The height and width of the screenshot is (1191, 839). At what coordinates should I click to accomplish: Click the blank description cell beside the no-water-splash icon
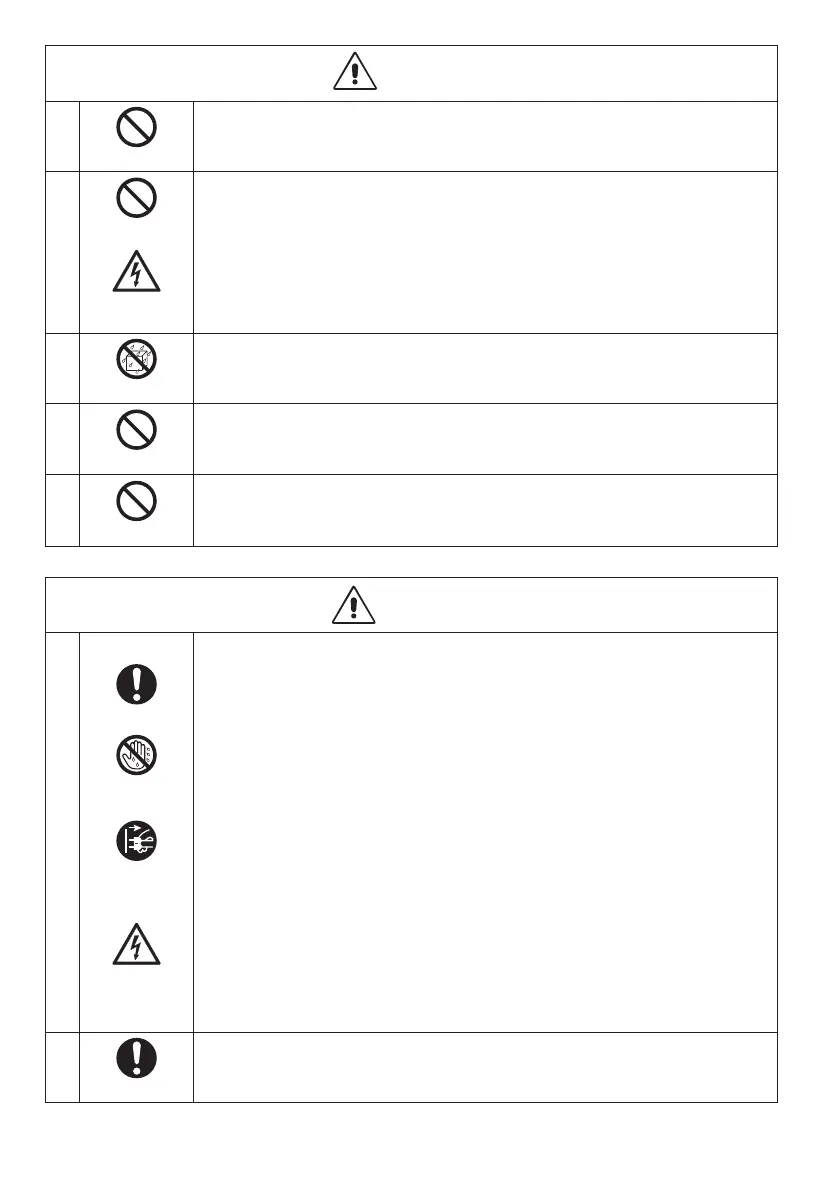(x=485, y=368)
